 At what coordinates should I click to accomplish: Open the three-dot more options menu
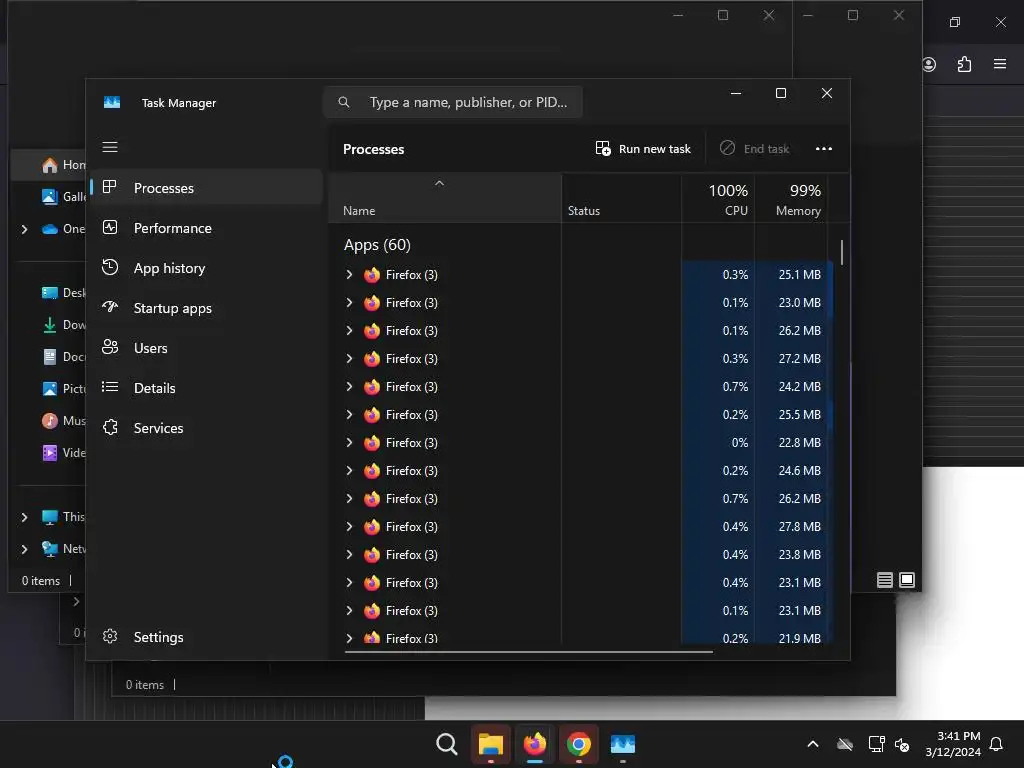pyautogui.click(x=824, y=149)
